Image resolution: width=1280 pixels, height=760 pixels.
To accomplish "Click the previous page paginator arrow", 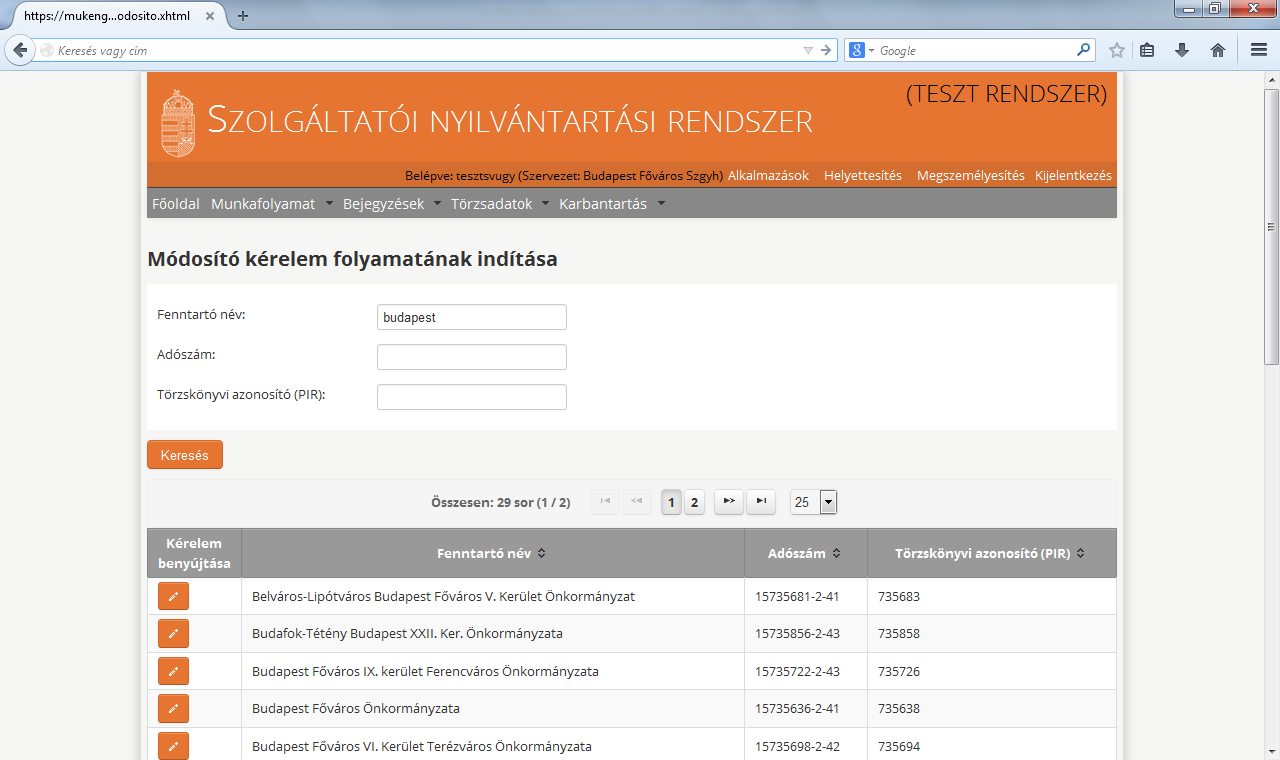I will [x=637, y=502].
